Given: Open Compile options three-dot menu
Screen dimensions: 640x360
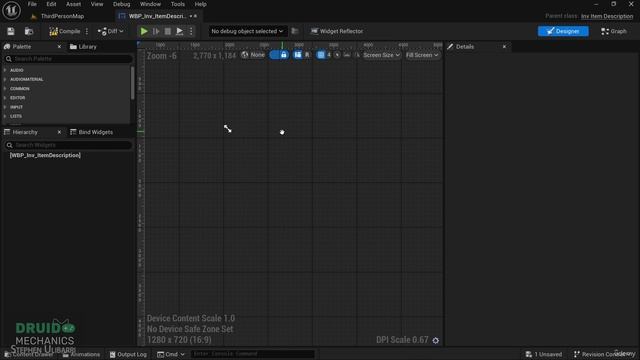Looking at the screenshot, I should pyautogui.click(x=87, y=31).
